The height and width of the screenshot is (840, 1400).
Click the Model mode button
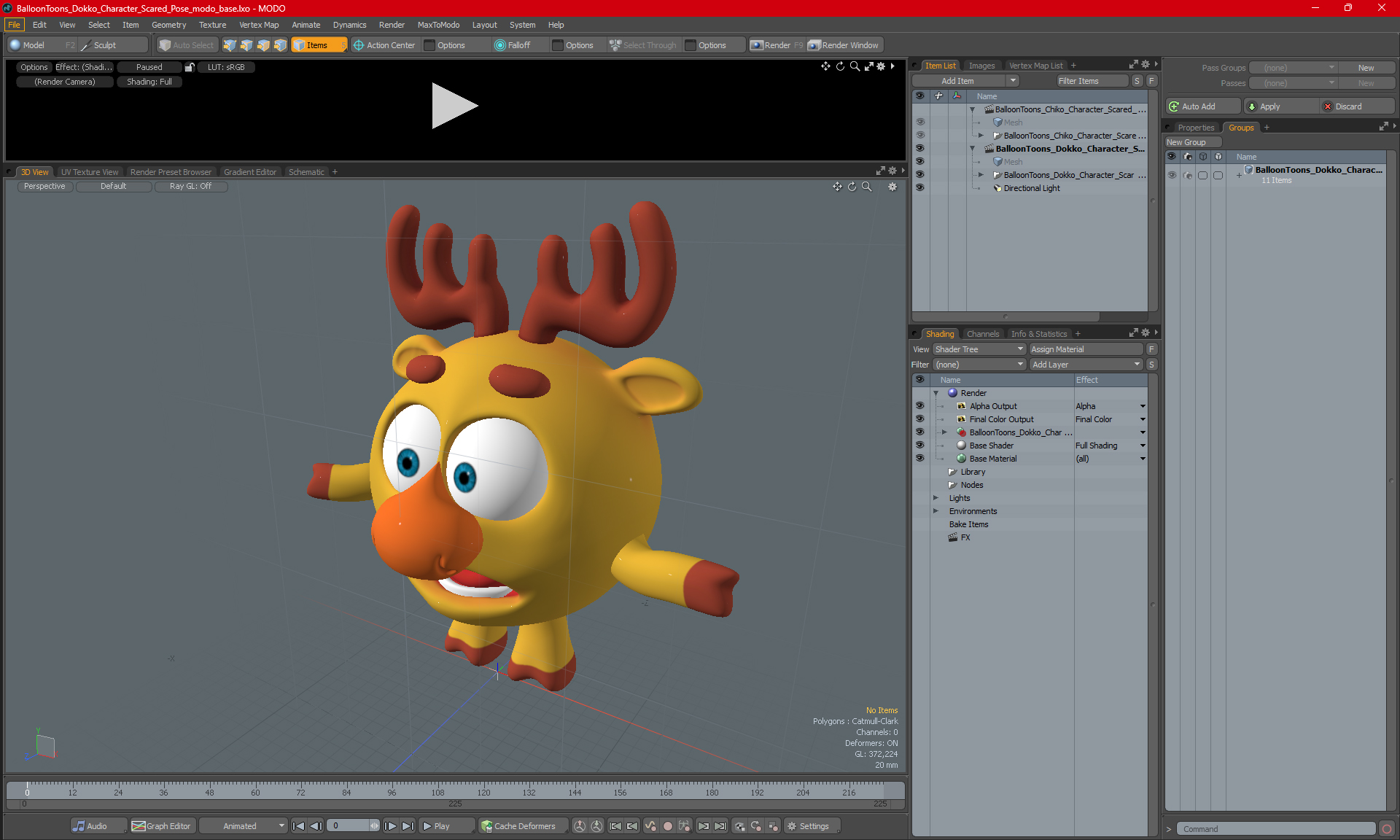41,45
